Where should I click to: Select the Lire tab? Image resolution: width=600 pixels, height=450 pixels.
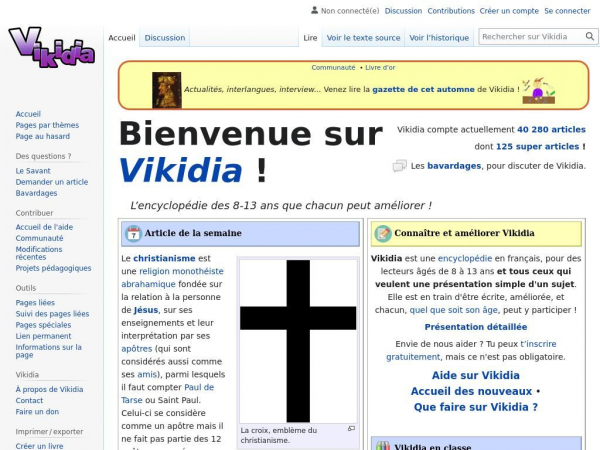click(x=310, y=38)
